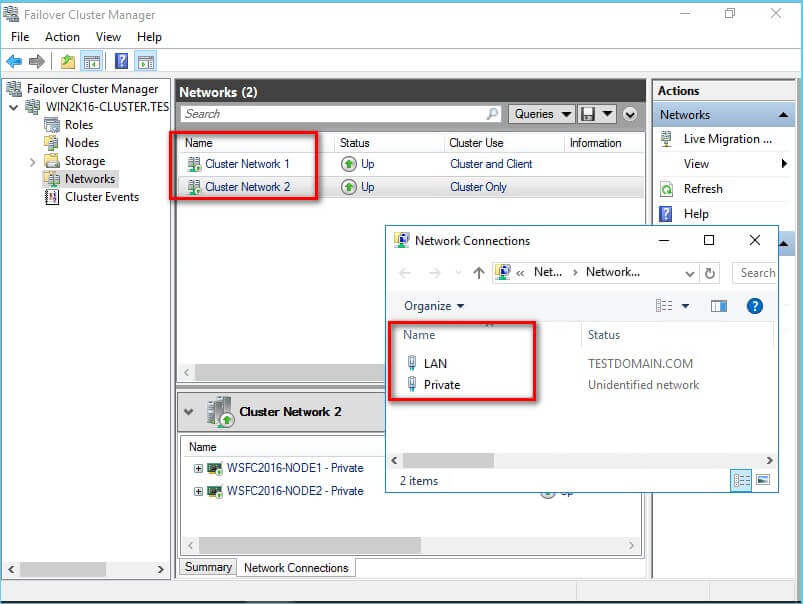Click the Help icon in Actions pane
This screenshot has height=604, width=803.
pos(666,214)
